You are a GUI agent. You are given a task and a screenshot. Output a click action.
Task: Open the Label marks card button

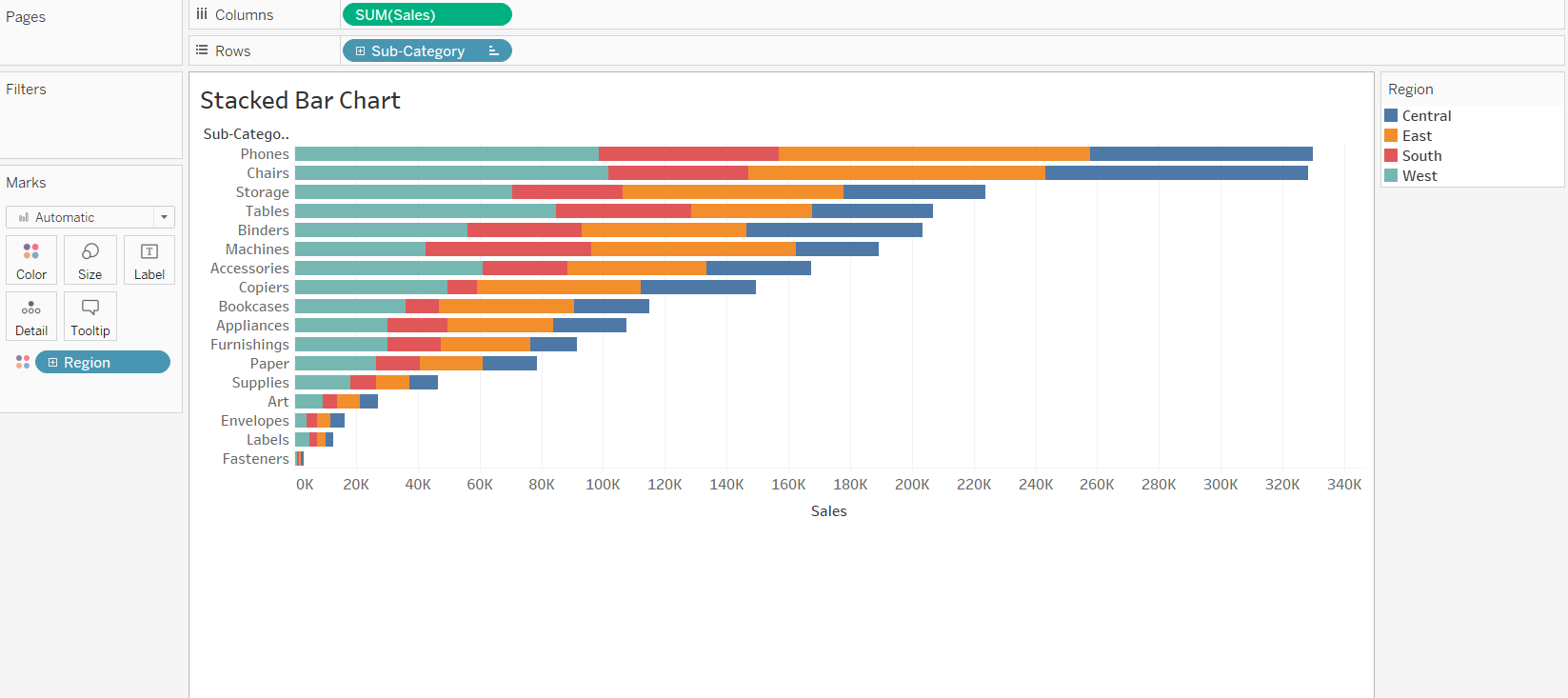[x=149, y=260]
